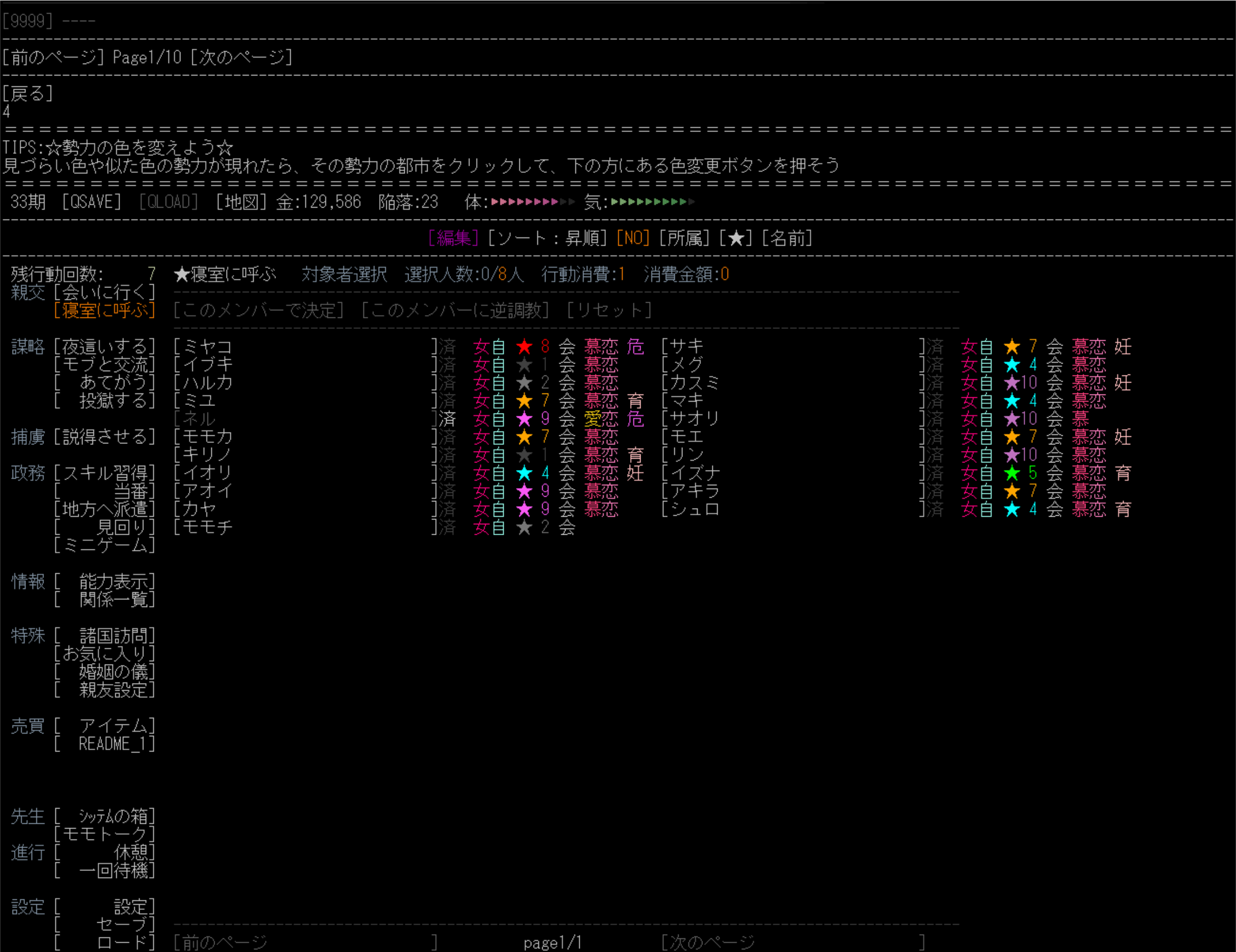This screenshot has height=952, width=1236.
Task: Select character イブキ
Action: click(305, 365)
